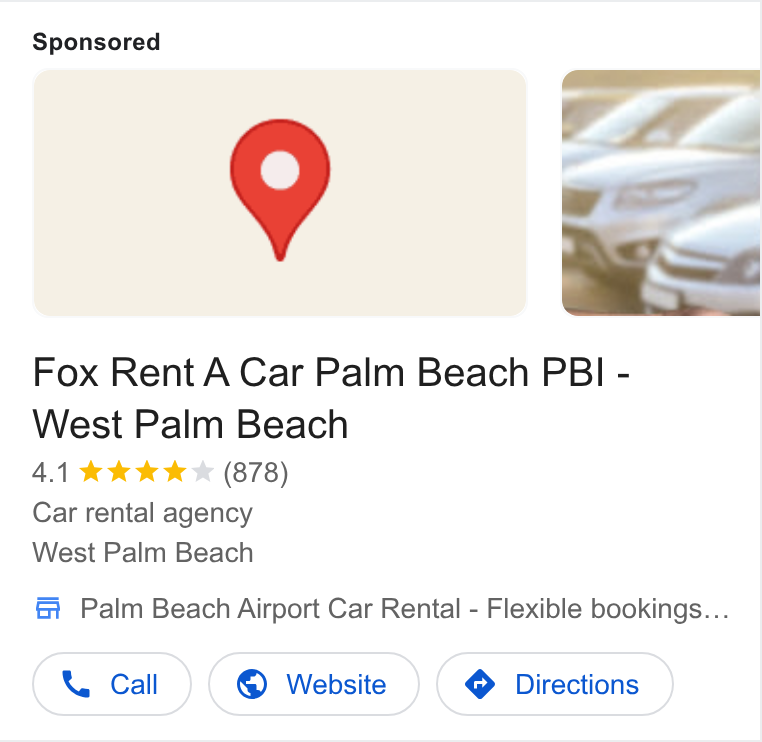Image resolution: width=762 pixels, height=742 pixels.
Task: Open the business Website
Action: pyautogui.click(x=314, y=684)
